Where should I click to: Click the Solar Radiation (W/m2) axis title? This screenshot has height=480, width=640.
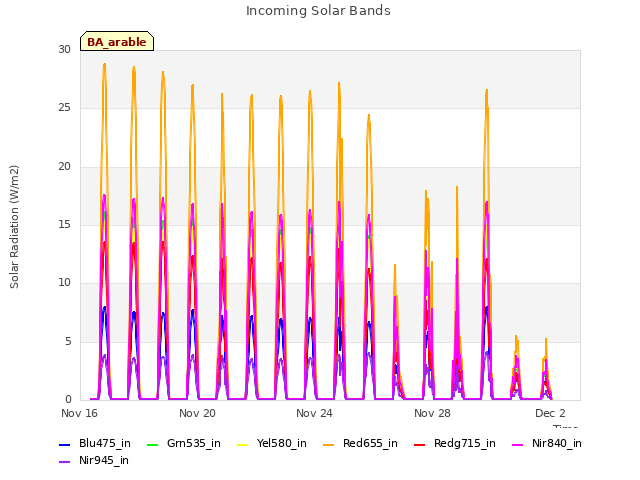coord(14,227)
